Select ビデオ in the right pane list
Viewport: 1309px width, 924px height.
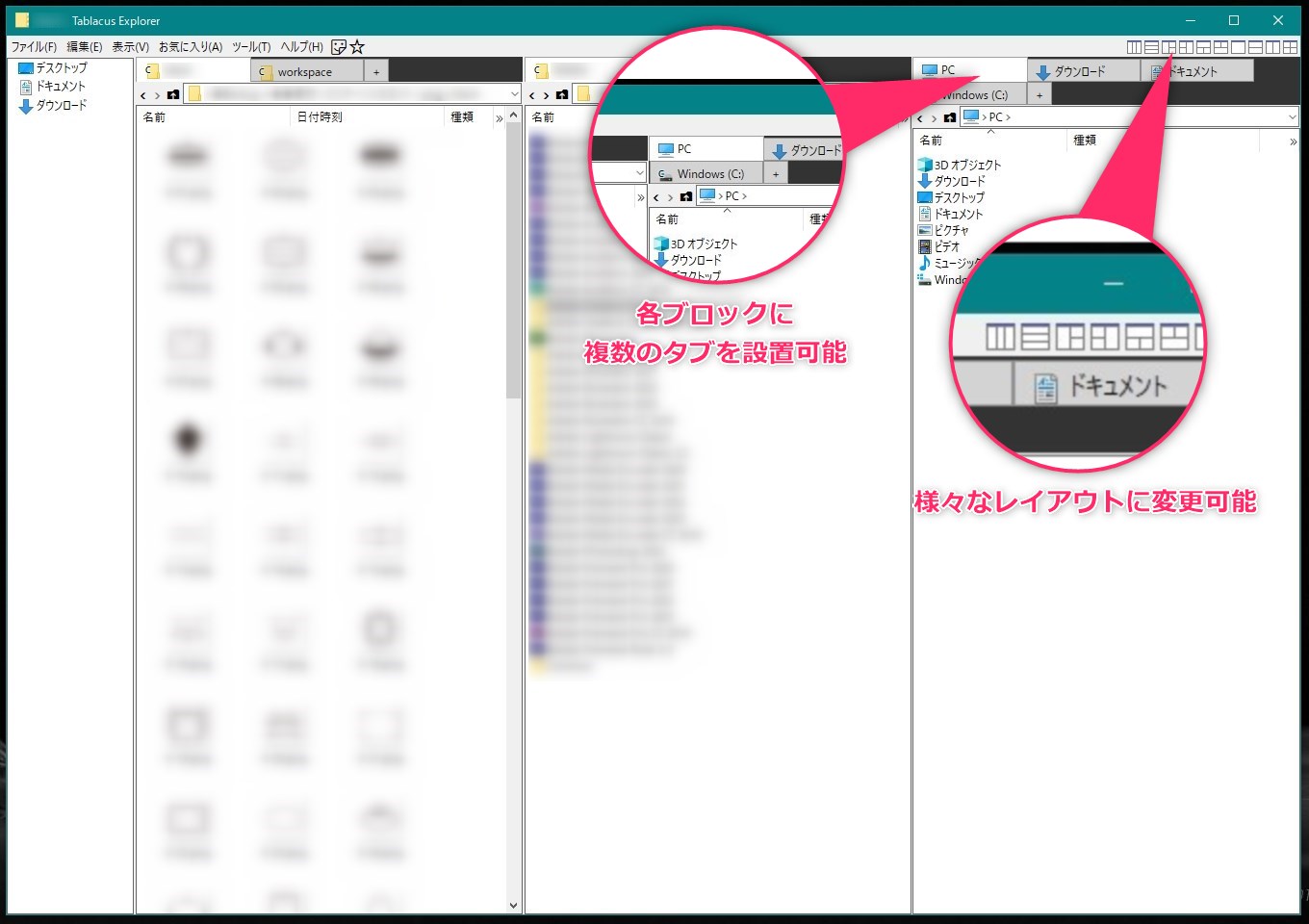click(x=939, y=246)
